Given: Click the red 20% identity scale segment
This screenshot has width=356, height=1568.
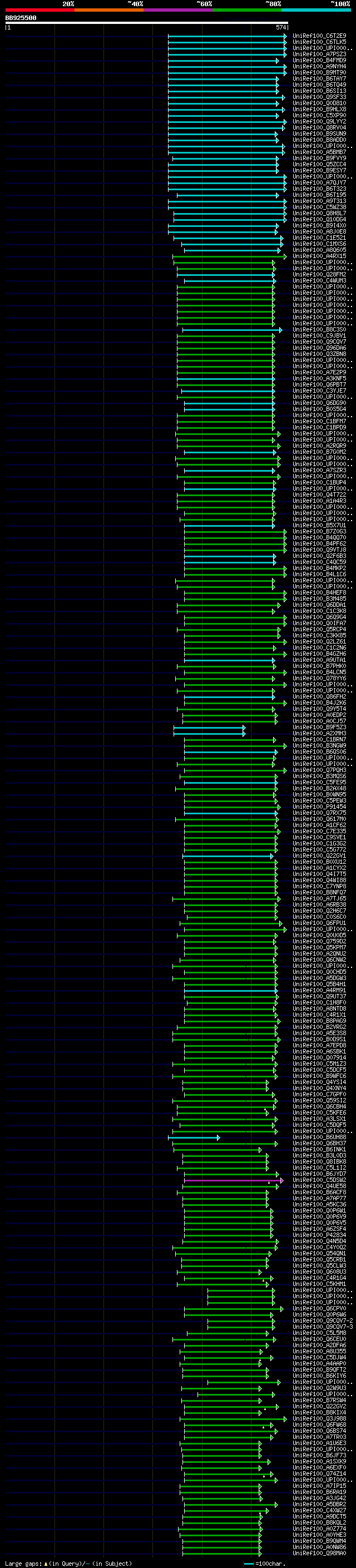Looking at the screenshot, I should (x=39, y=10).
